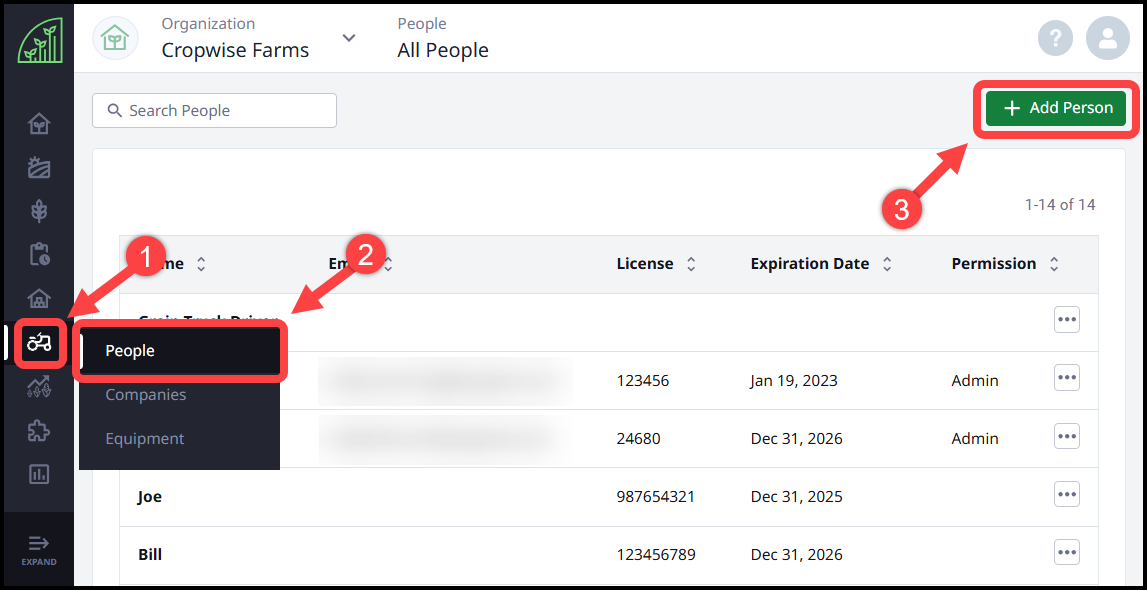Choose Companies in the flyout menu
The width and height of the screenshot is (1147, 590).
click(146, 395)
